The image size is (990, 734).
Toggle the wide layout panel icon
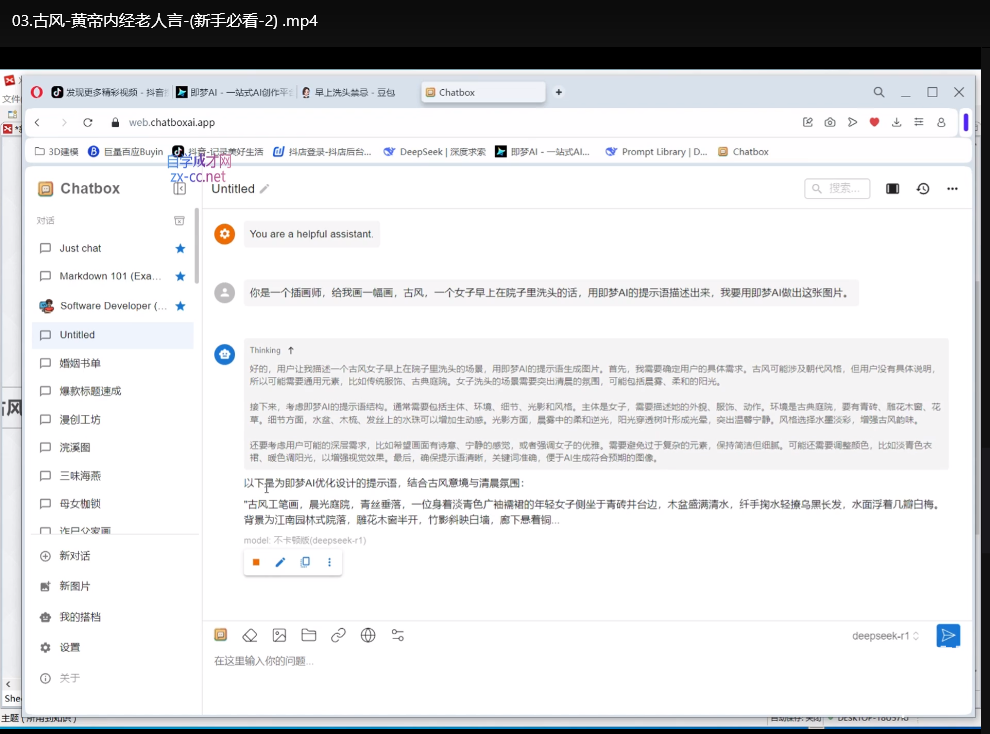(892, 189)
